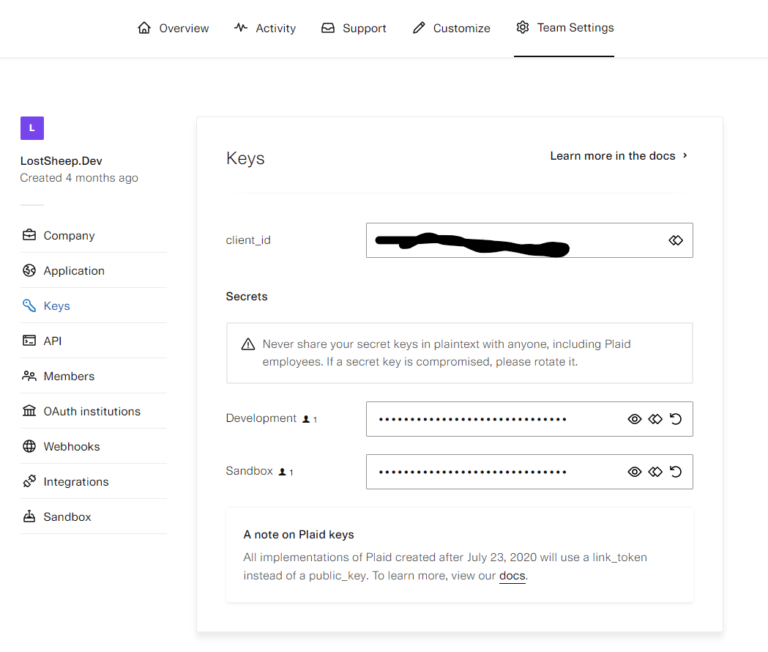
Task: Select Keys in the sidebar
Action: tap(94, 306)
